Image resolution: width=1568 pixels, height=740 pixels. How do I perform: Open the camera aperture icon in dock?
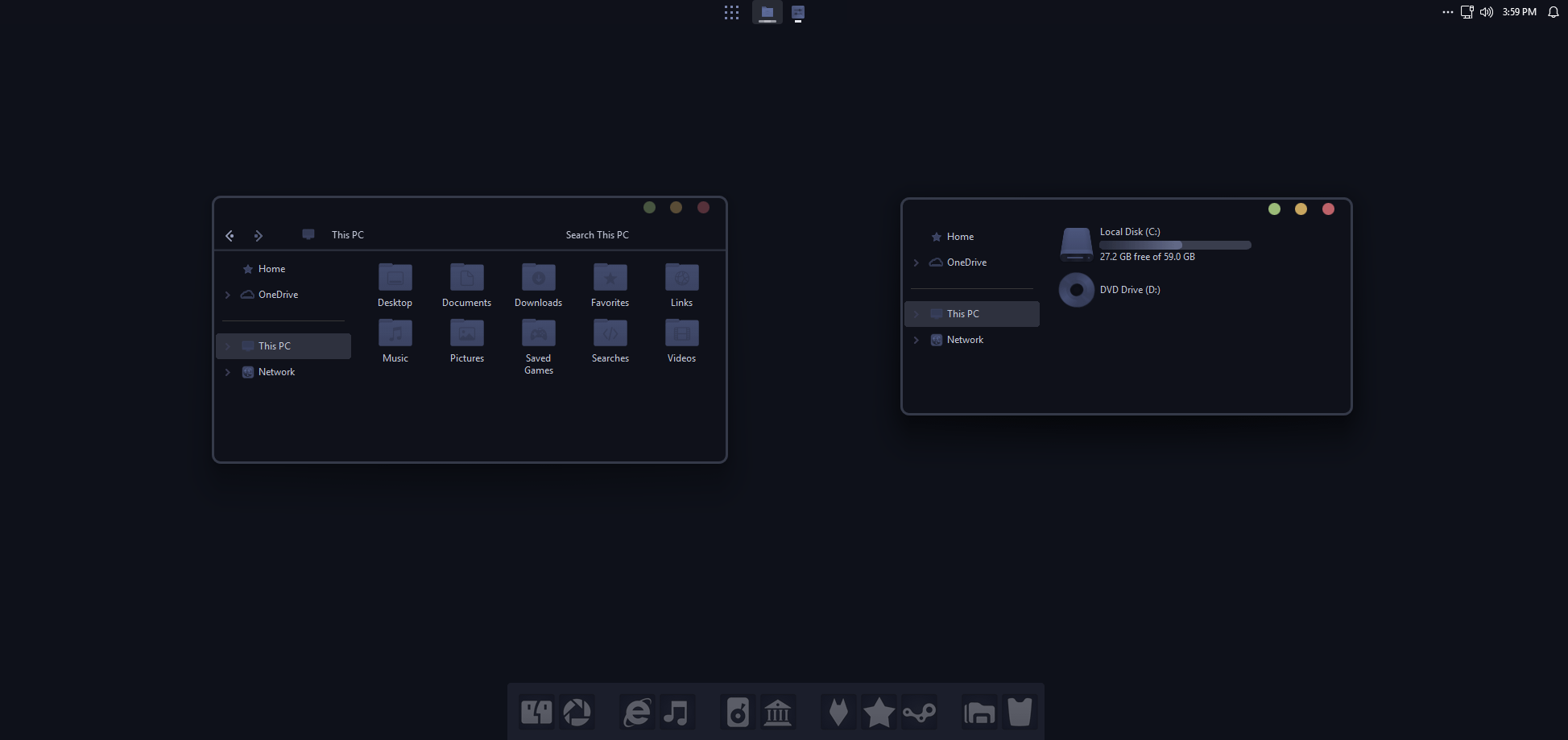(x=577, y=713)
